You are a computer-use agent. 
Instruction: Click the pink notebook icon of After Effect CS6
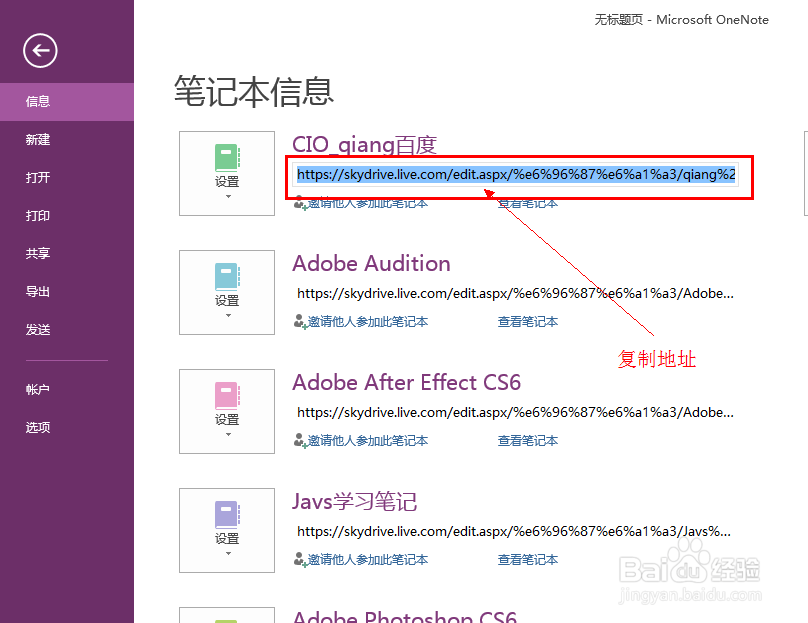click(227, 396)
